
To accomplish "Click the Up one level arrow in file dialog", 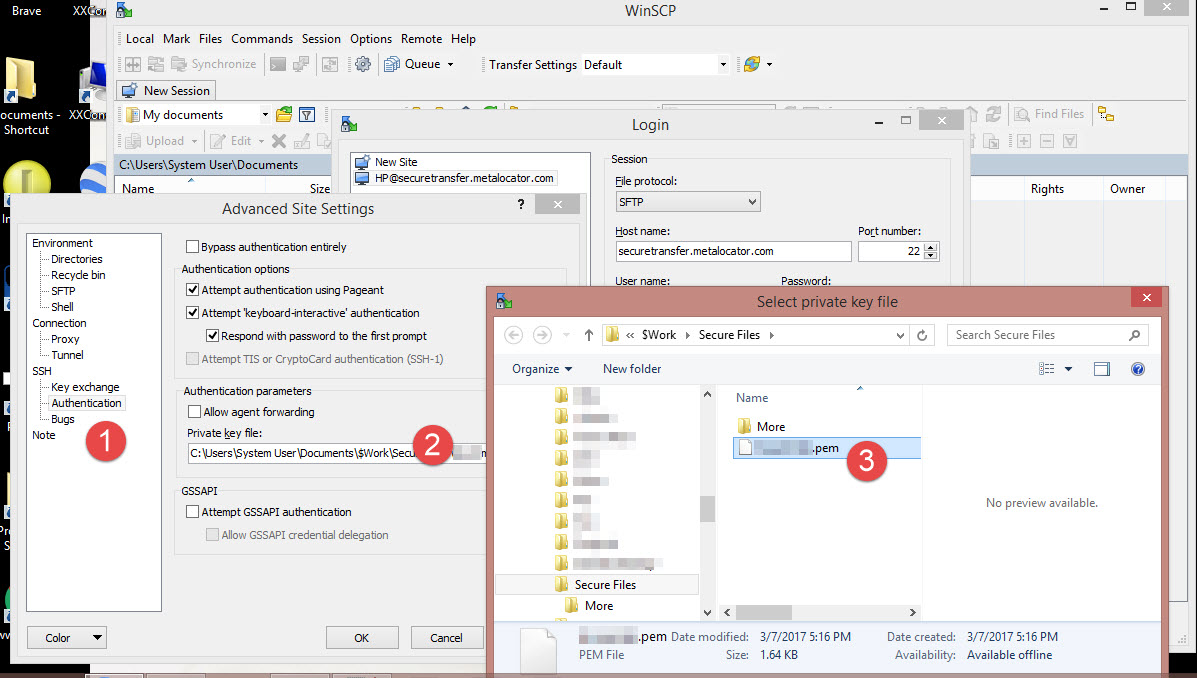I will 589,335.
